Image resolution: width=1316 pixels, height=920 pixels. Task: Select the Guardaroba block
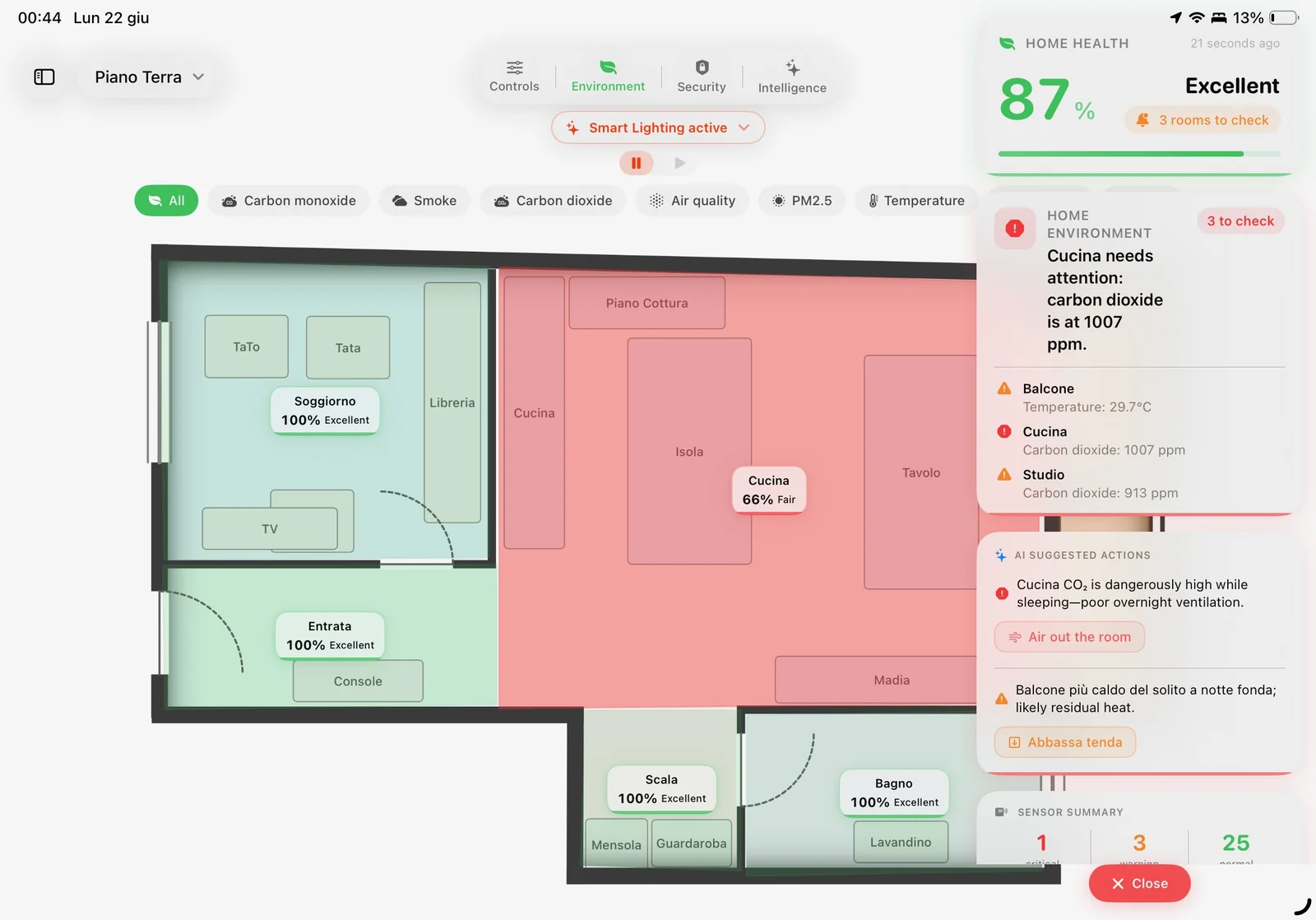tap(692, 843)
